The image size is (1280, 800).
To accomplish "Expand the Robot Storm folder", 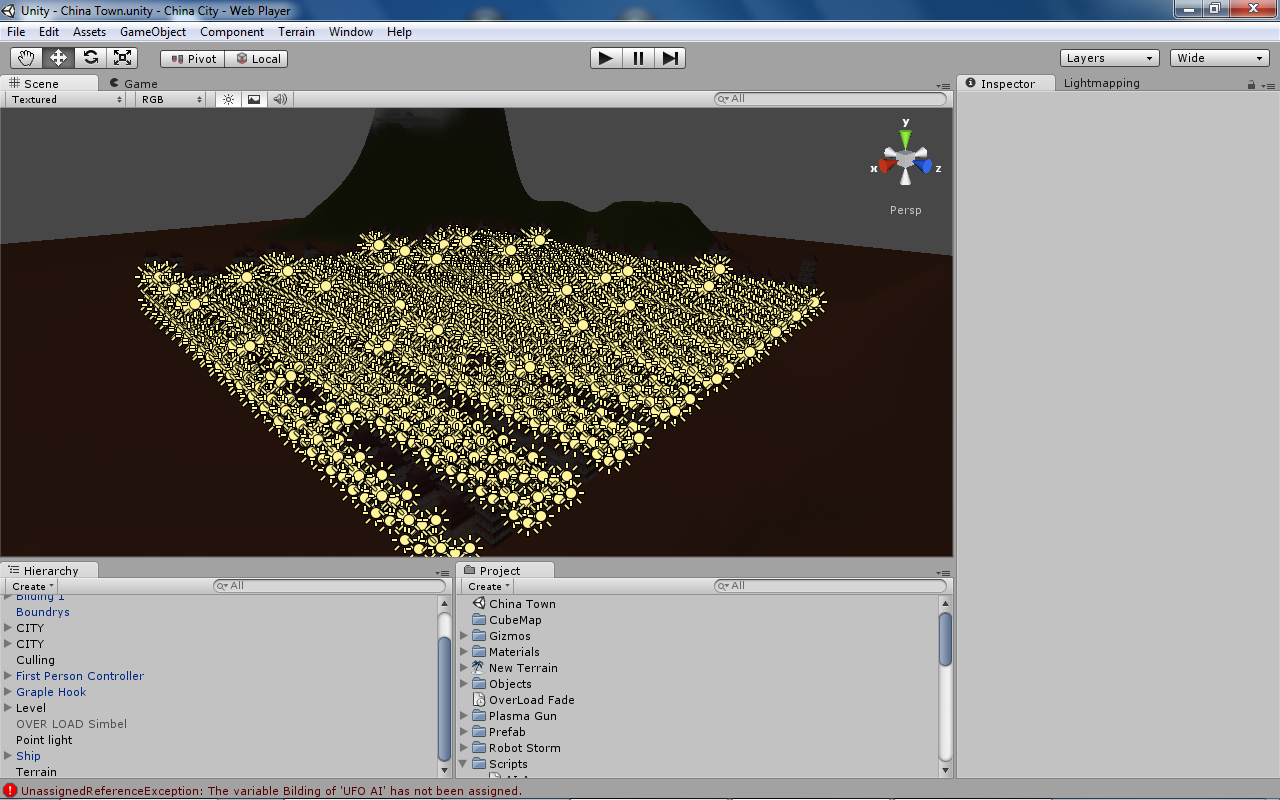I will [x=464, y=748].
